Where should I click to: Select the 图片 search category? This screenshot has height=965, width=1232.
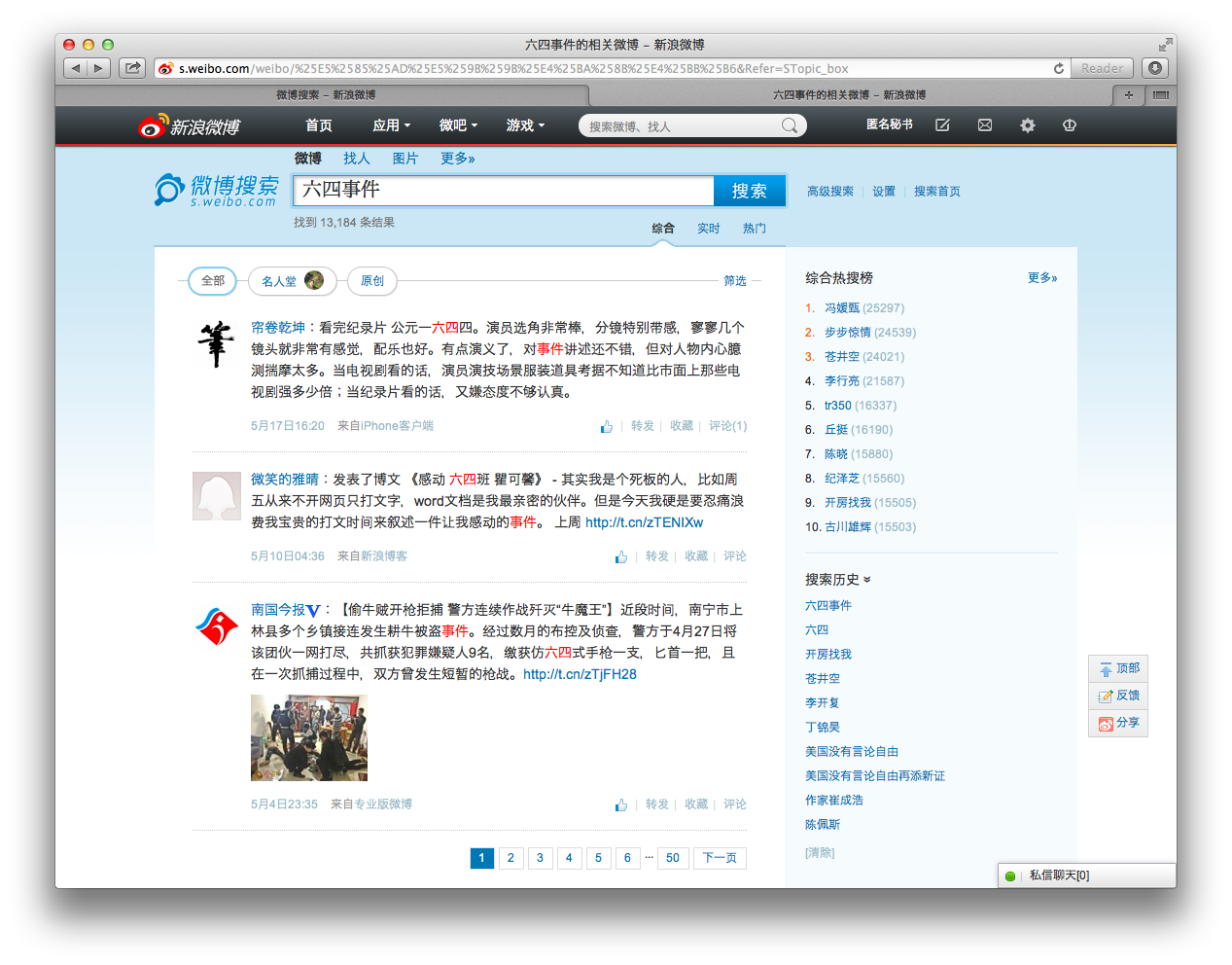point(405,159)
